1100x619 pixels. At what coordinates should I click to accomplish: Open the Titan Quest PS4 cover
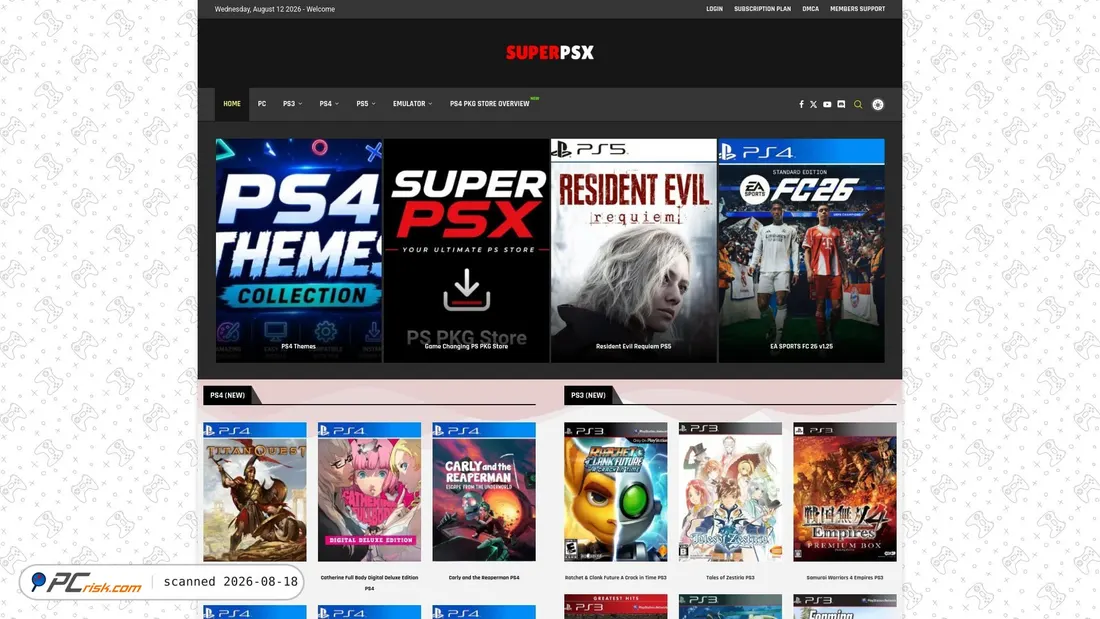[255, 492]
